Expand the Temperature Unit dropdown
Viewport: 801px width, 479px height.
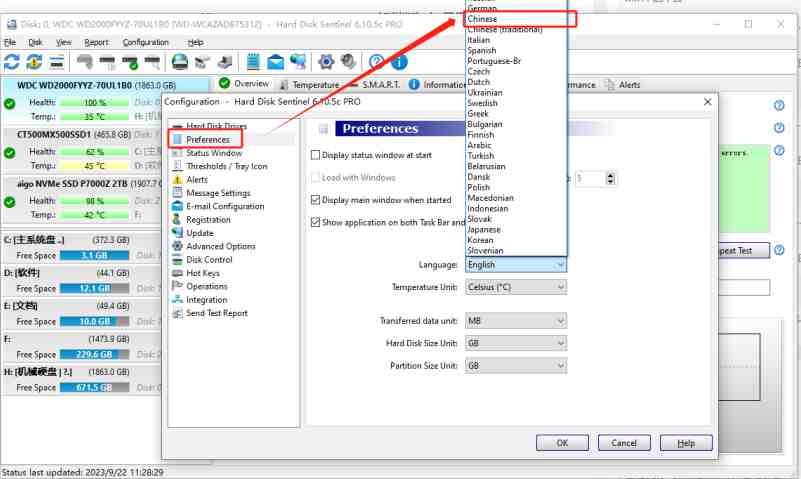pos(516,287)
